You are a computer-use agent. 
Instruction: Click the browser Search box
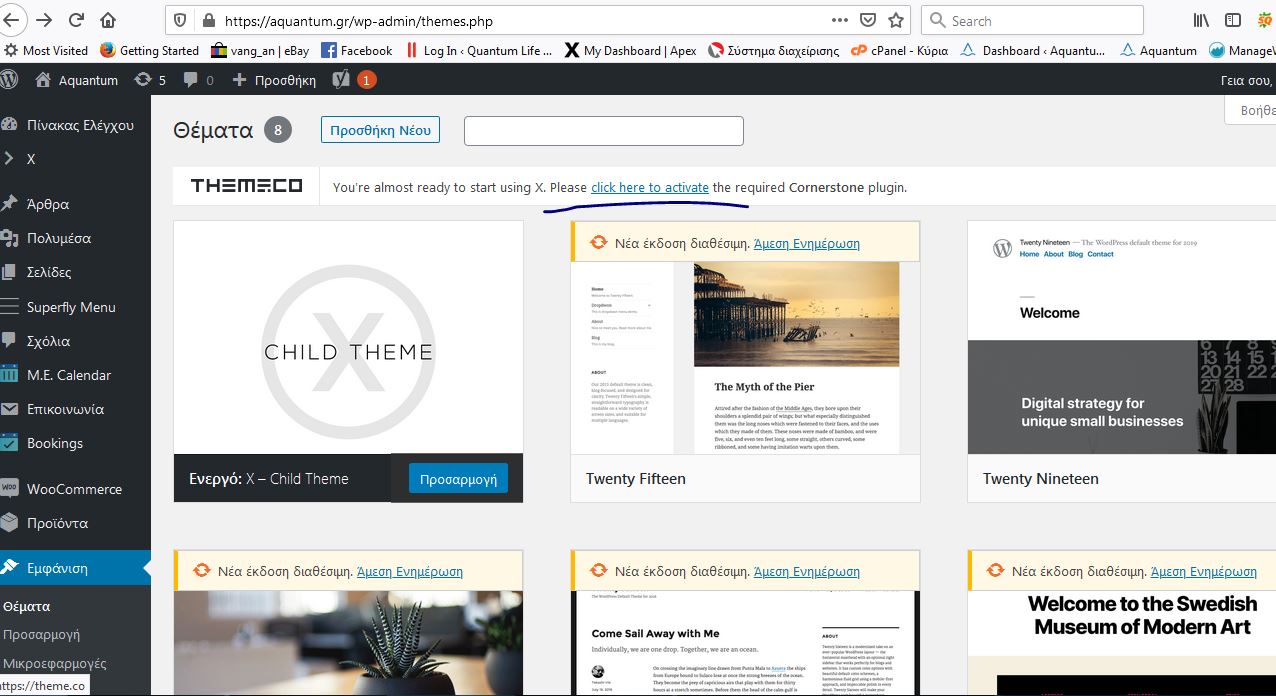pos(1031,20)
